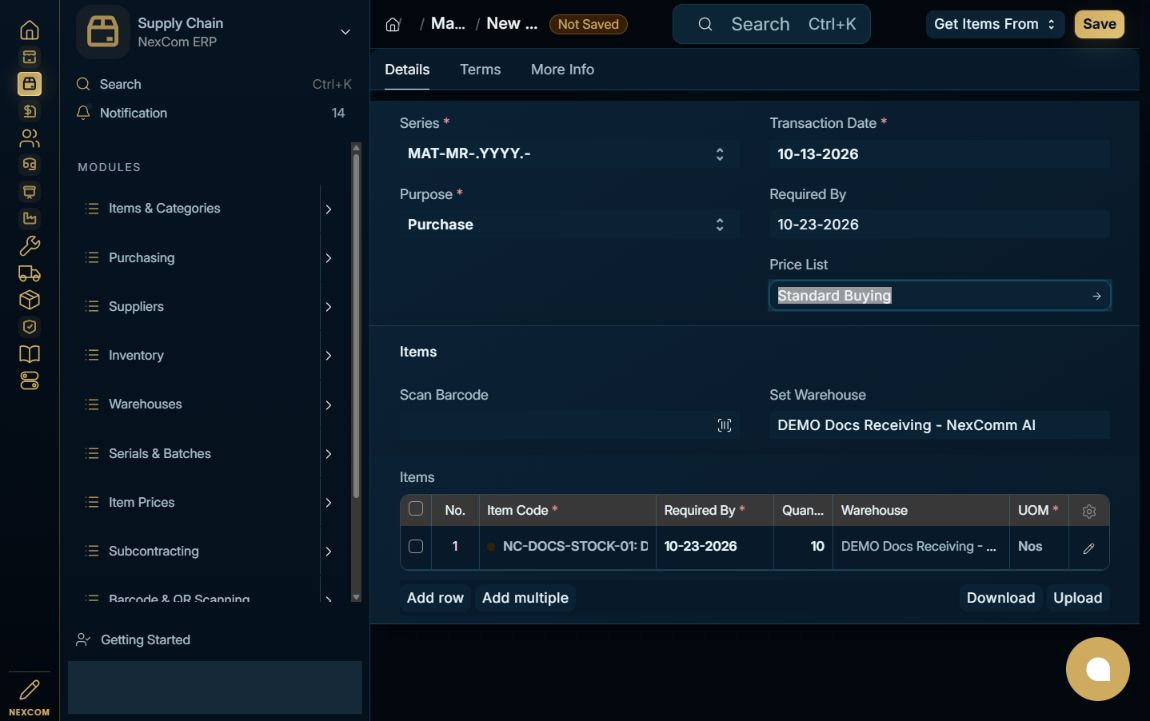Click the Required By date field
Image resolution: width=1150 pixels, height=721 pixels.
tap(940, 224)
